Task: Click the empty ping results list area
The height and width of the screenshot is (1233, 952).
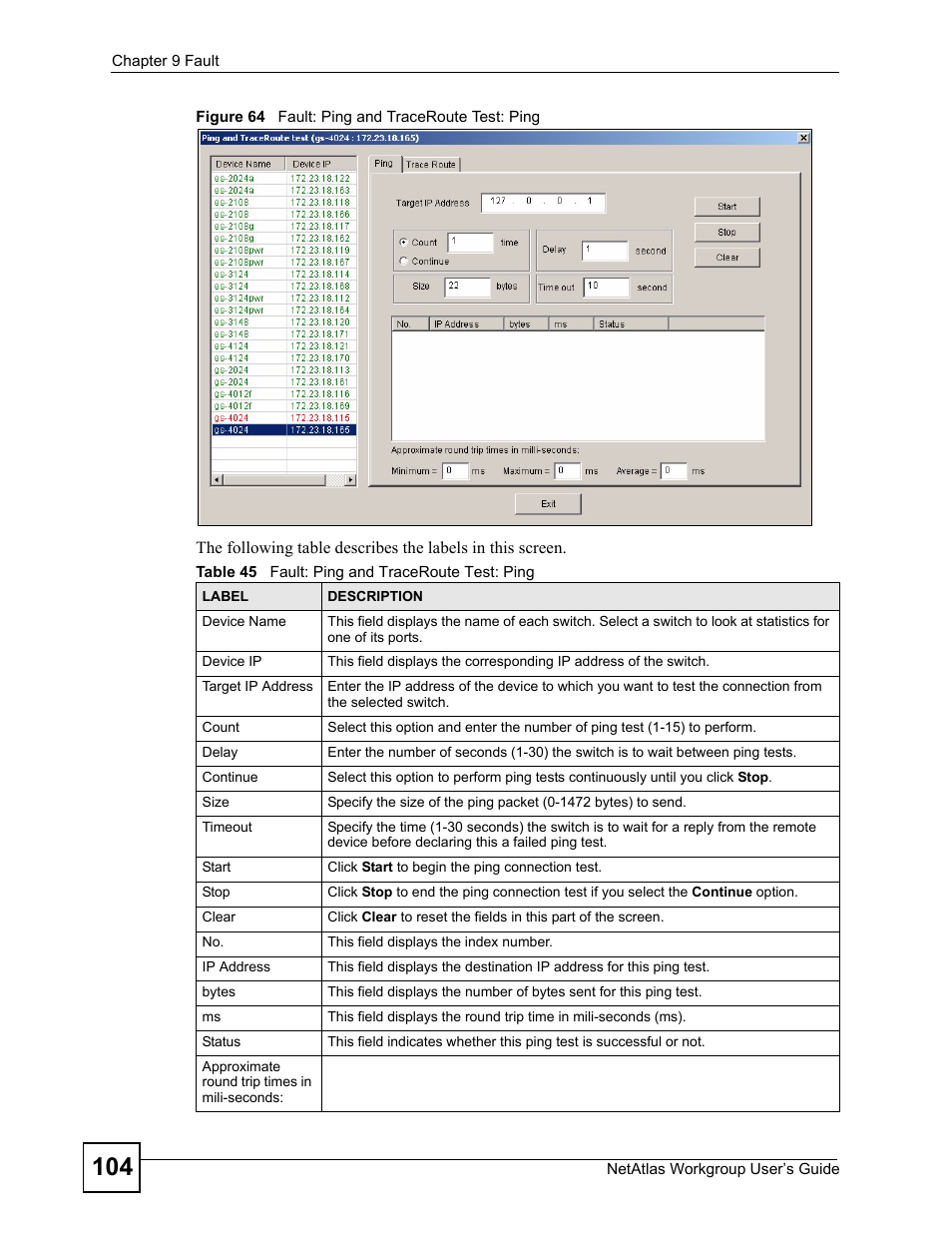Action: [579, 385]
